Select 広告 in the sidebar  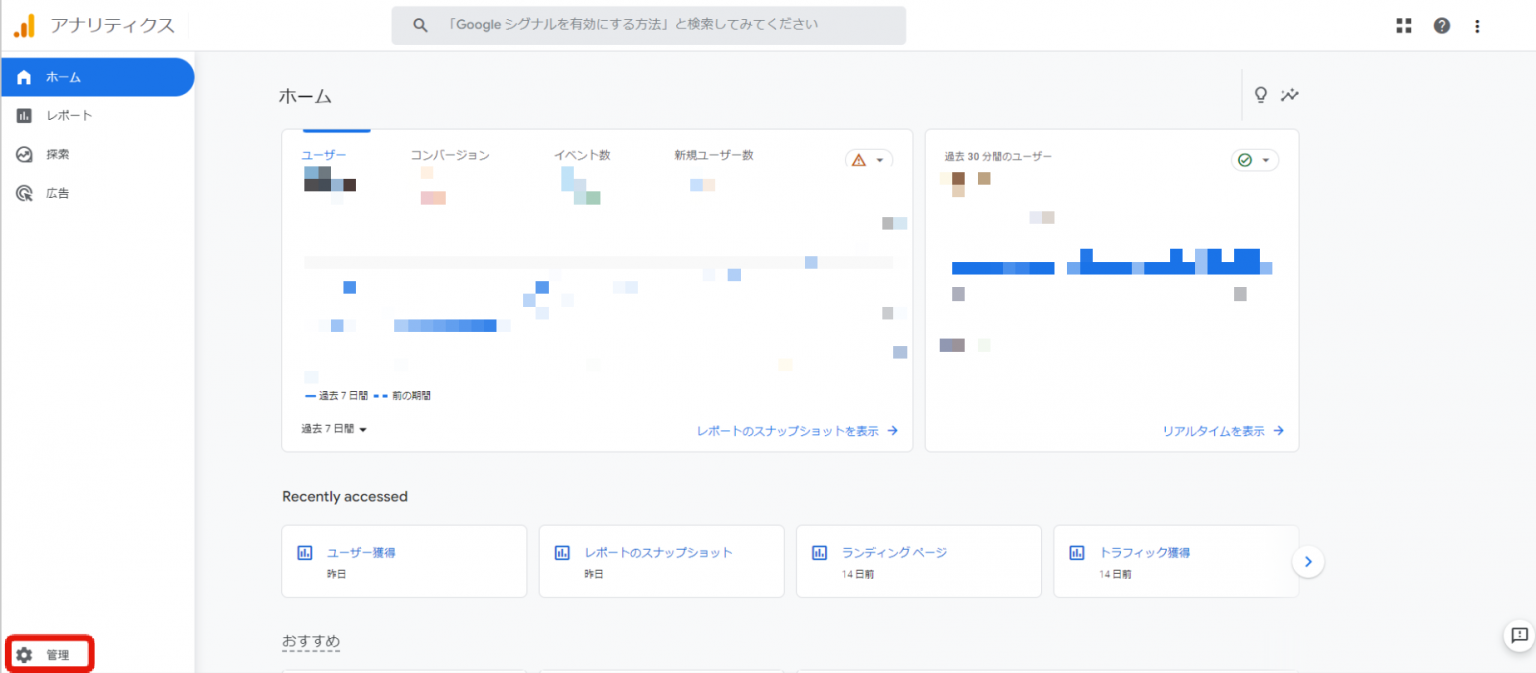tap(57, 193)
